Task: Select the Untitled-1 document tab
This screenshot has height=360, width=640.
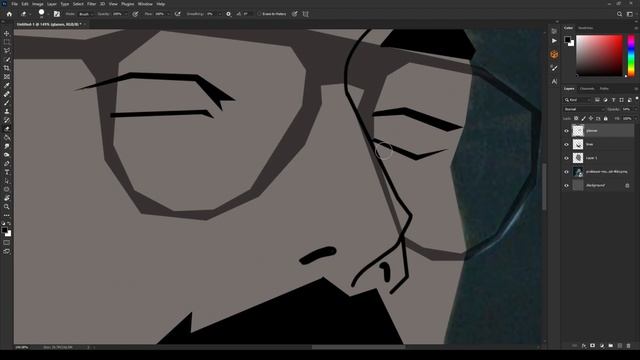Action: coord(49,24)
